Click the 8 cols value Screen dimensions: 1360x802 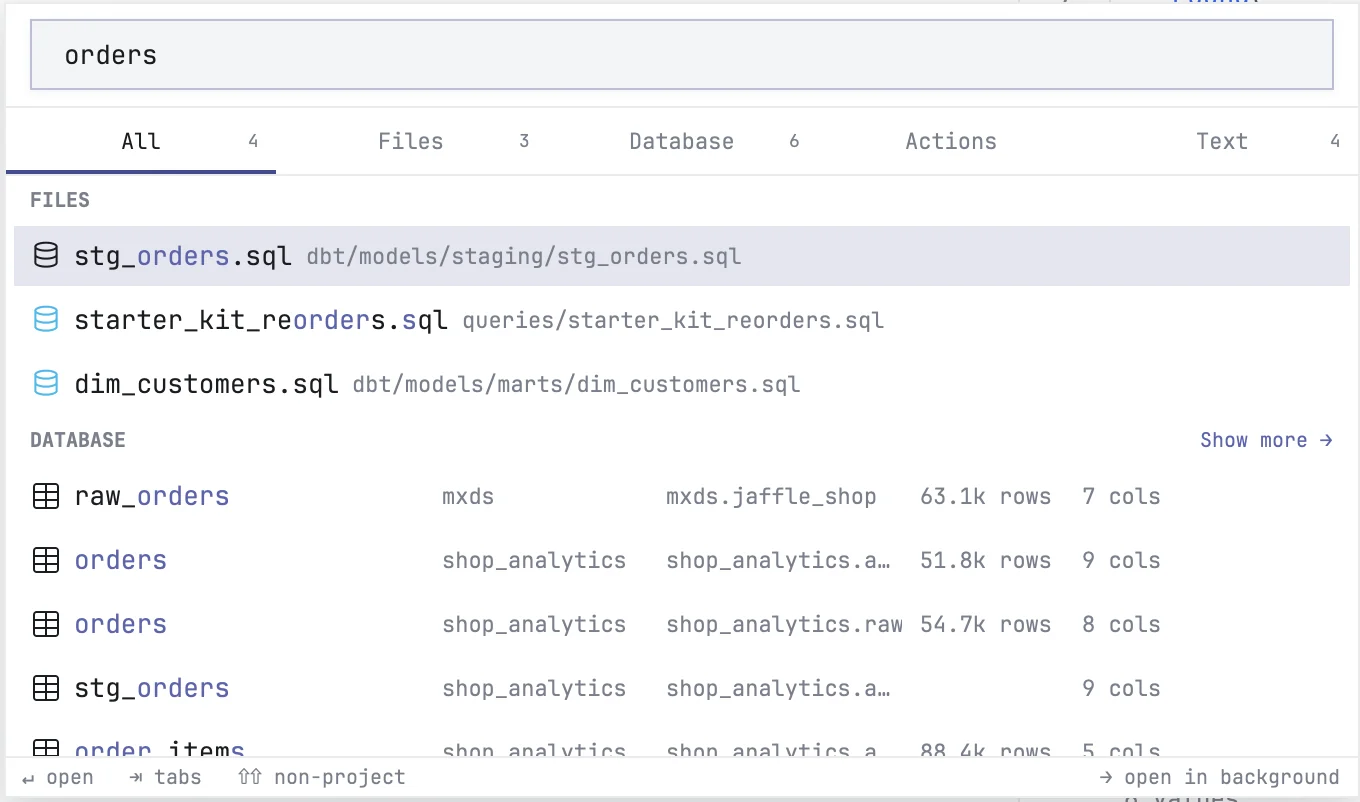(x=1121, y=624)
